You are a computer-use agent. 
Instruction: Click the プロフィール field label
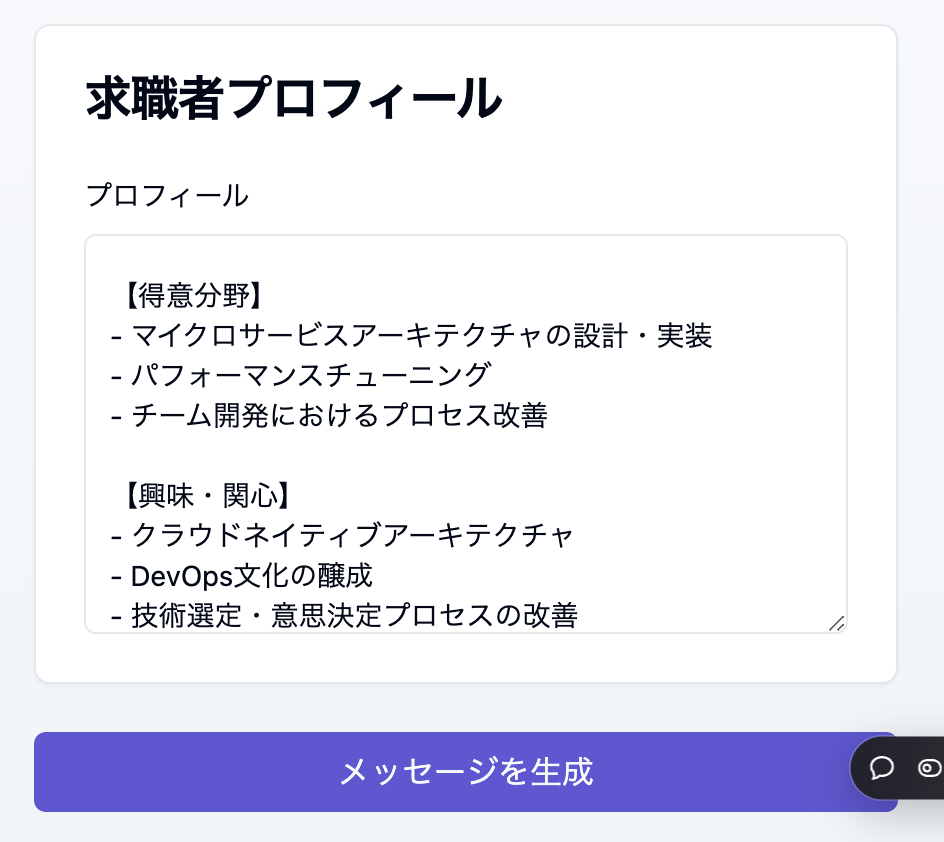point(167,195)
